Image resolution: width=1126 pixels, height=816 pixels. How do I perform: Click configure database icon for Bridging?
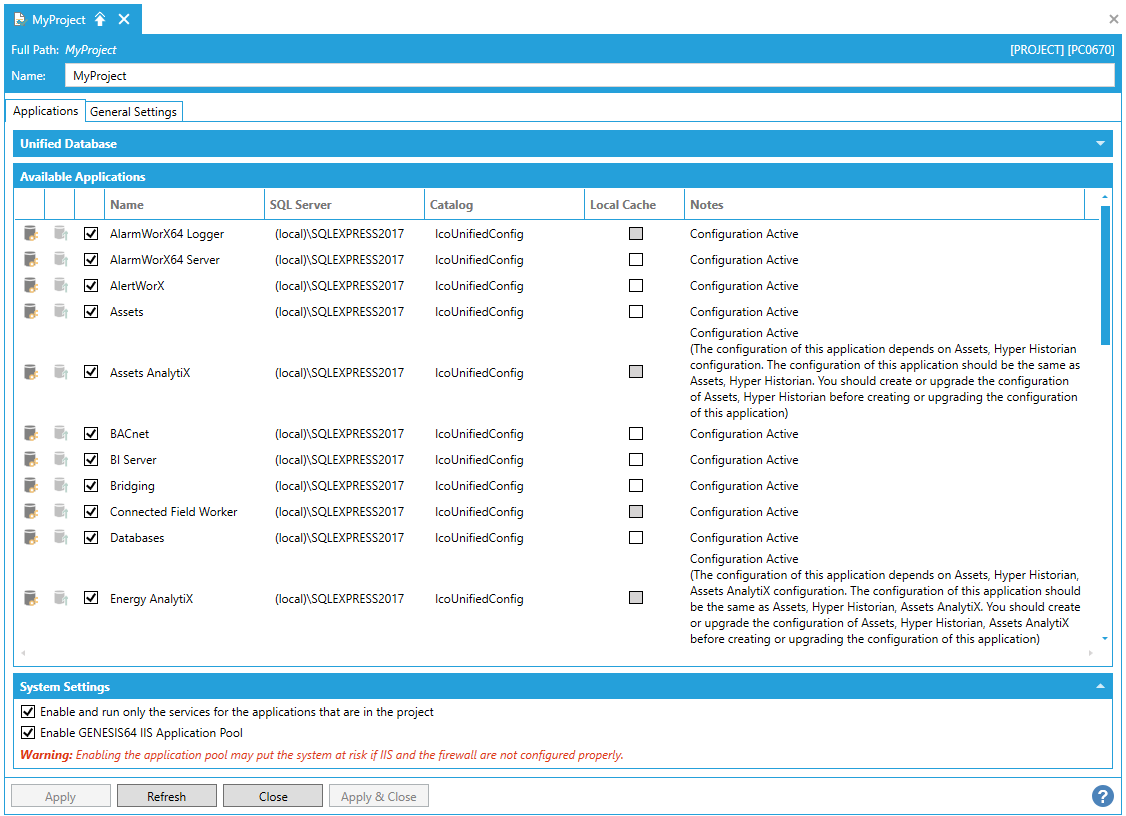30,486
